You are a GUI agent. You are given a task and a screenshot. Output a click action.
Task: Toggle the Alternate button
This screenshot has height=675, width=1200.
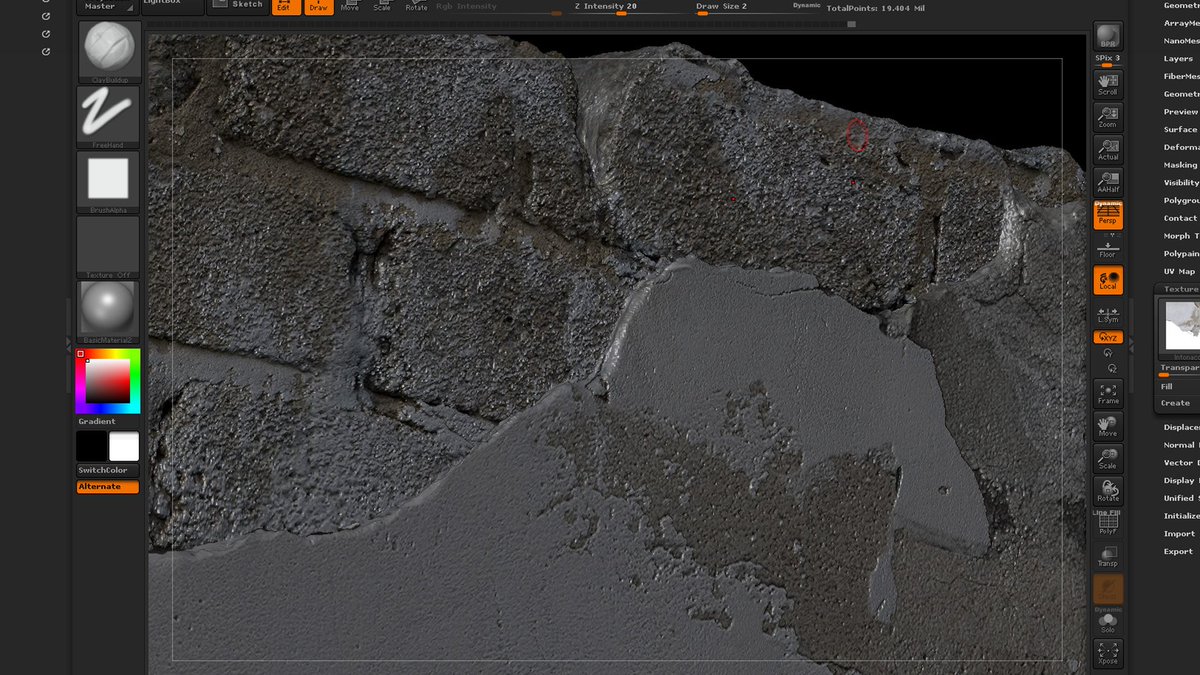tap(108, 487)
